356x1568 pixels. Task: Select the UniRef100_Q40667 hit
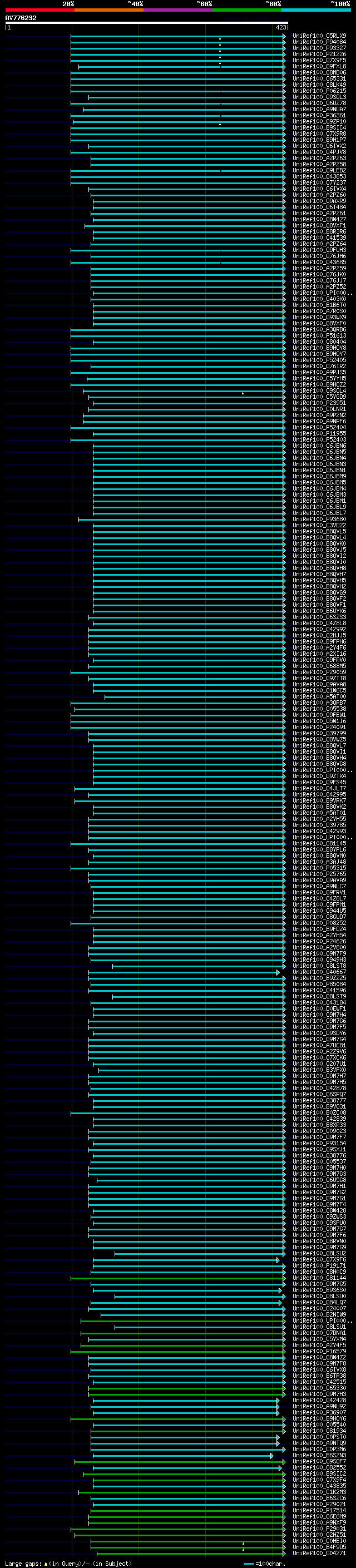tap(319, 972)
